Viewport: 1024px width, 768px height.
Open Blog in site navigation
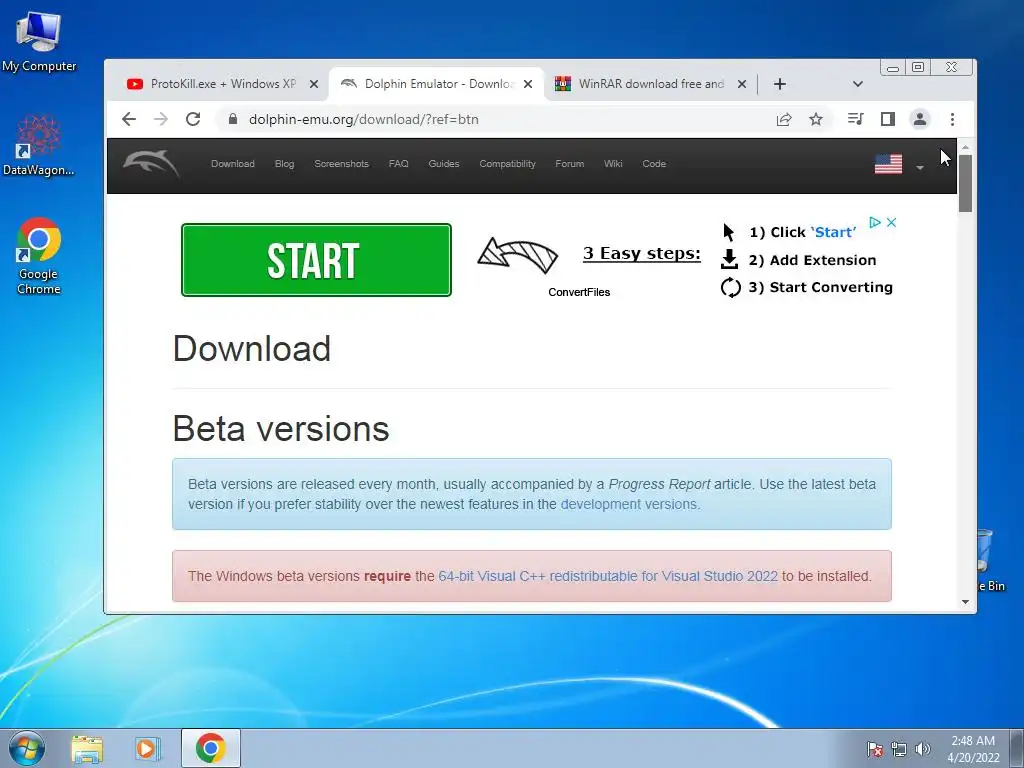coord(284,164)
